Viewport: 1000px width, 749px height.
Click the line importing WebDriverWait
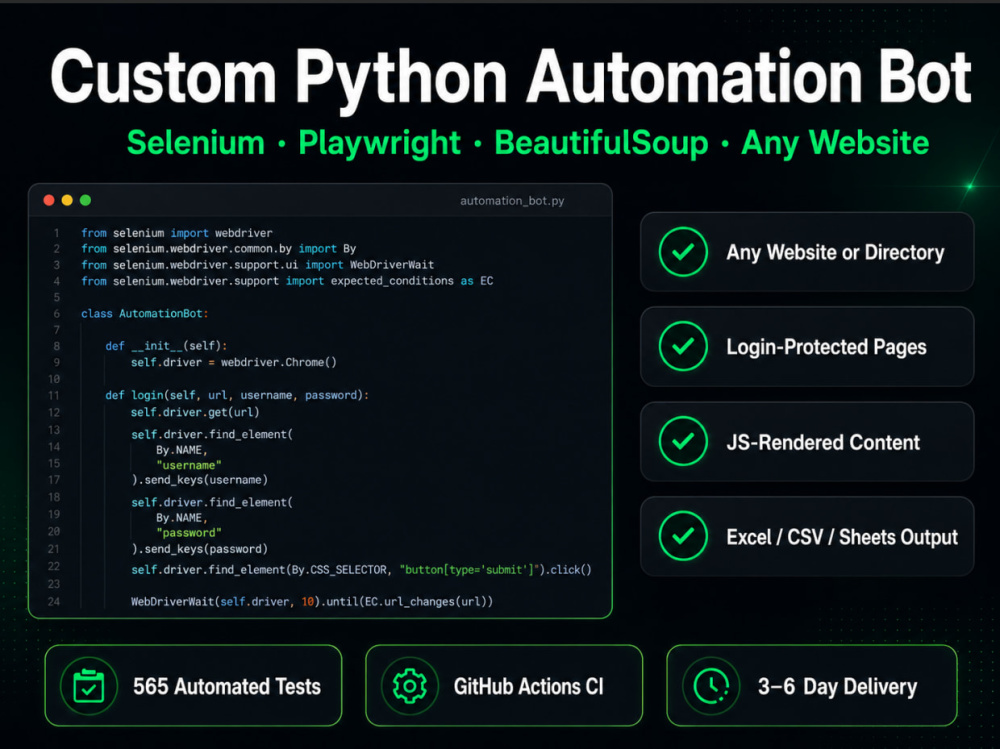click(257, 265)
